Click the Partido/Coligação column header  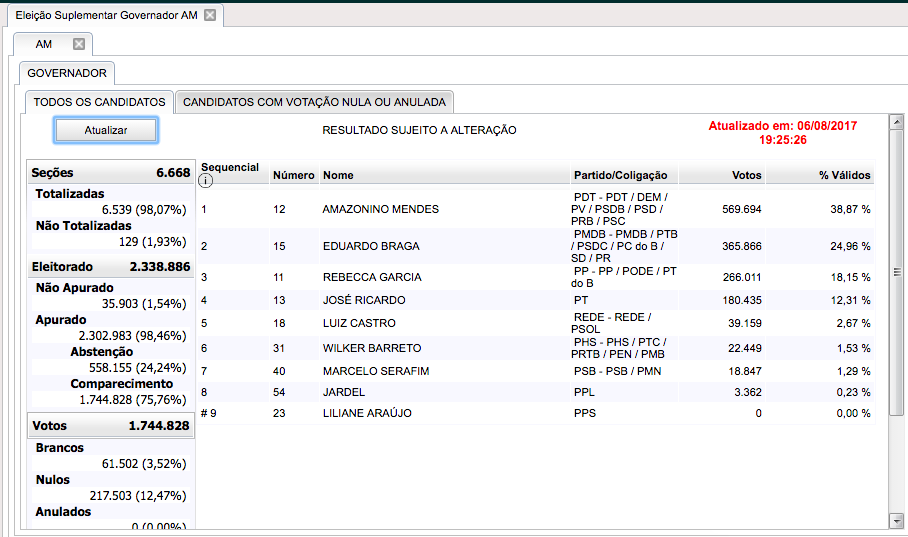point(620,175)
